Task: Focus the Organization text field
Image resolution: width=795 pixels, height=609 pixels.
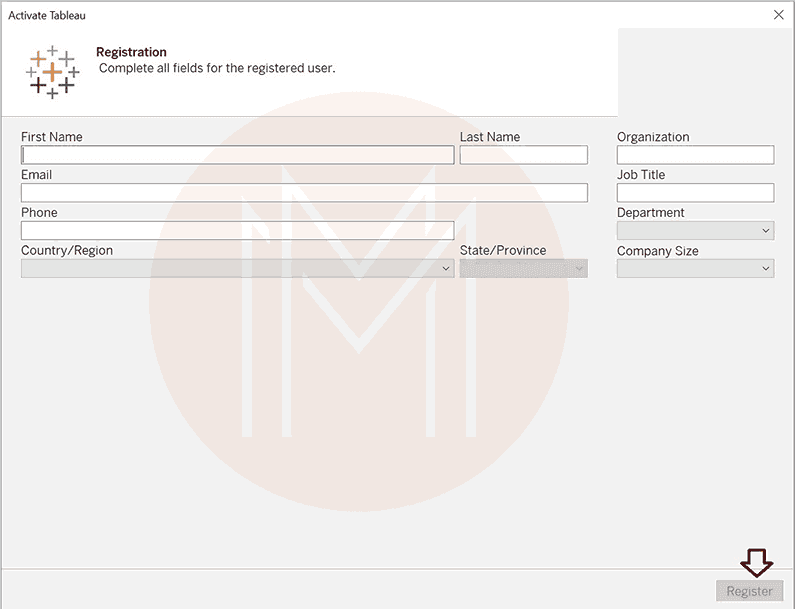Action: [x=695, y=155]
